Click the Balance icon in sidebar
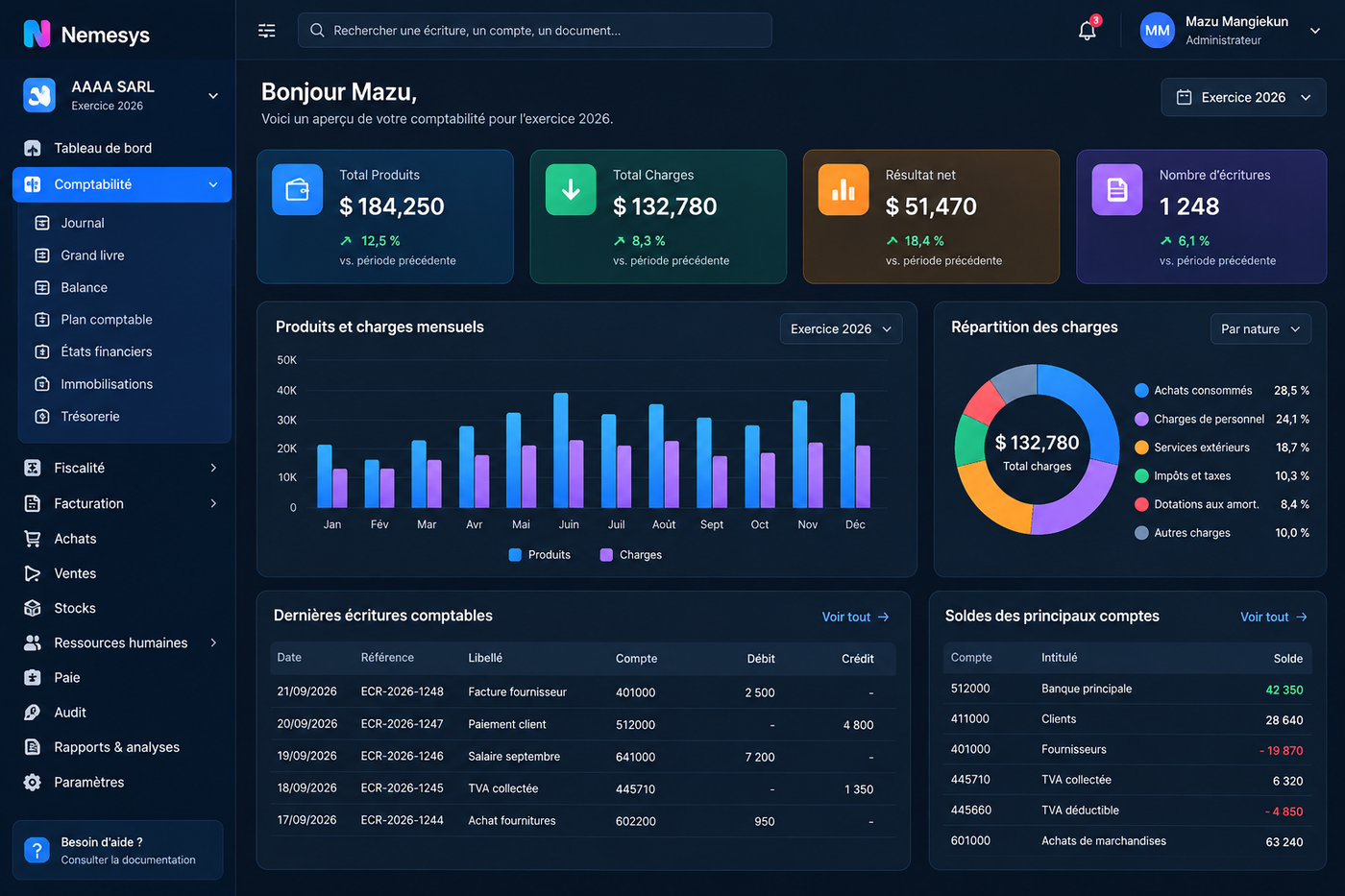 click(x=42, y=287)
